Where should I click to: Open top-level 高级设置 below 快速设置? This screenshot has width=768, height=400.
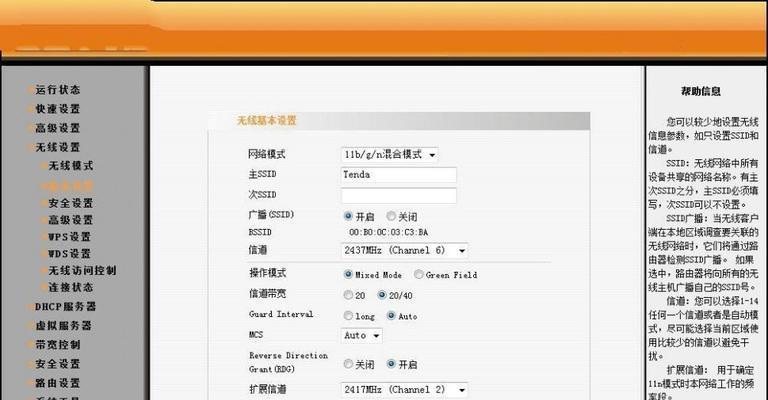click(x=57, y=128)
